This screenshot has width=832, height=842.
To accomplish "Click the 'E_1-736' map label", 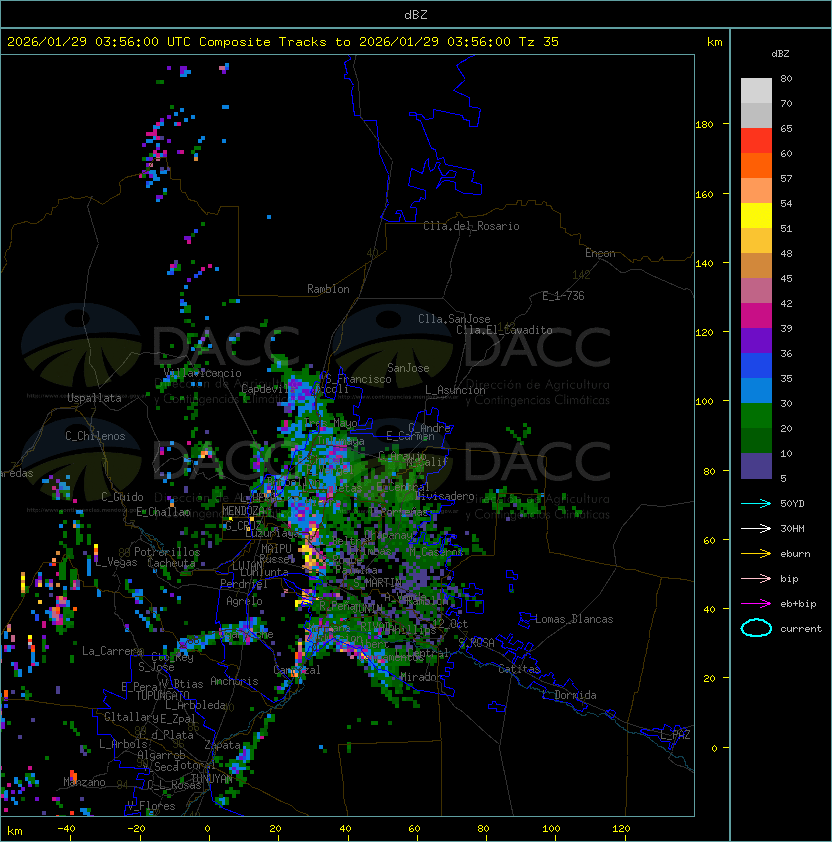I will (563, 296).
